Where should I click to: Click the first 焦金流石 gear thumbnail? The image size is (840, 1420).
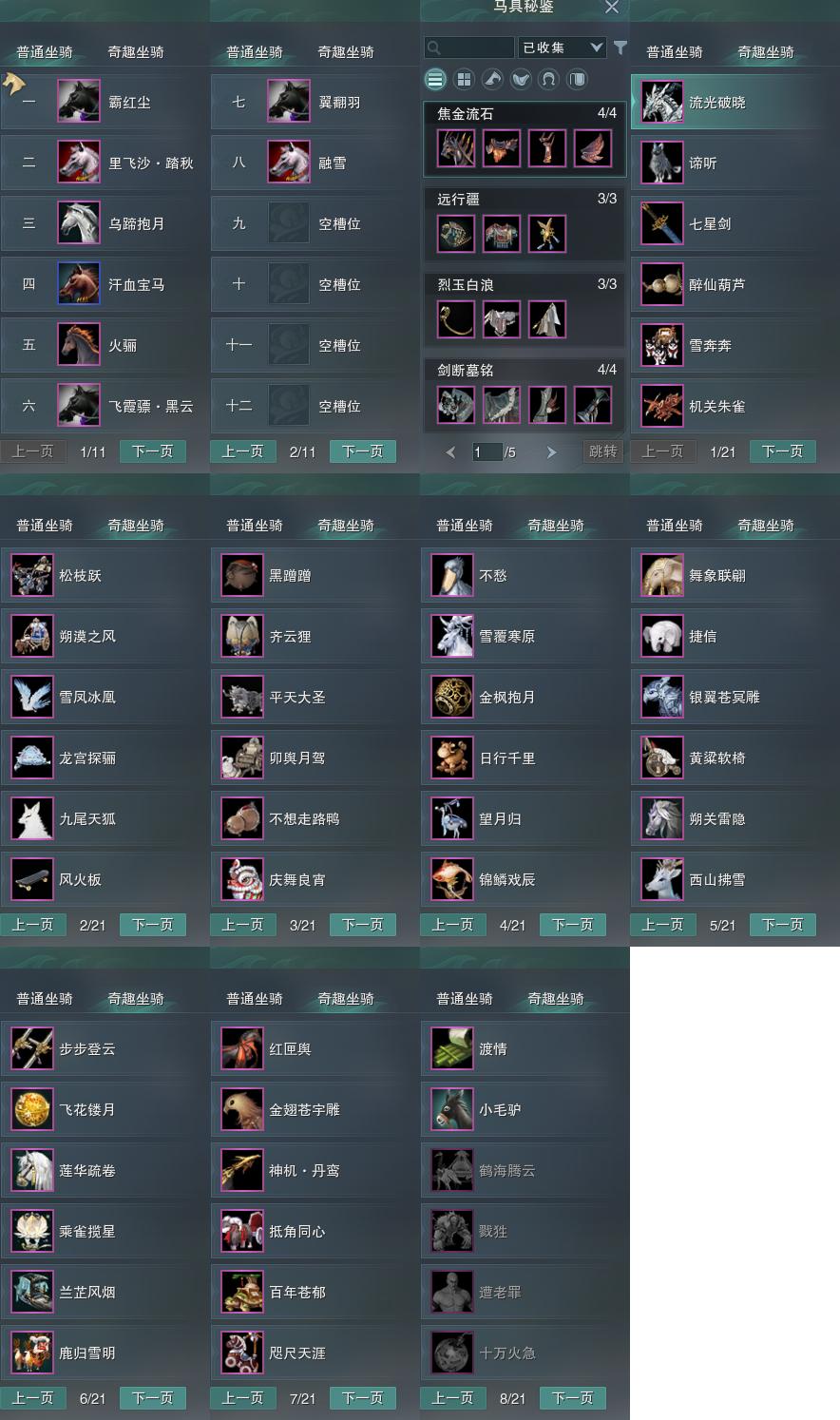click(x=456, y=148)
